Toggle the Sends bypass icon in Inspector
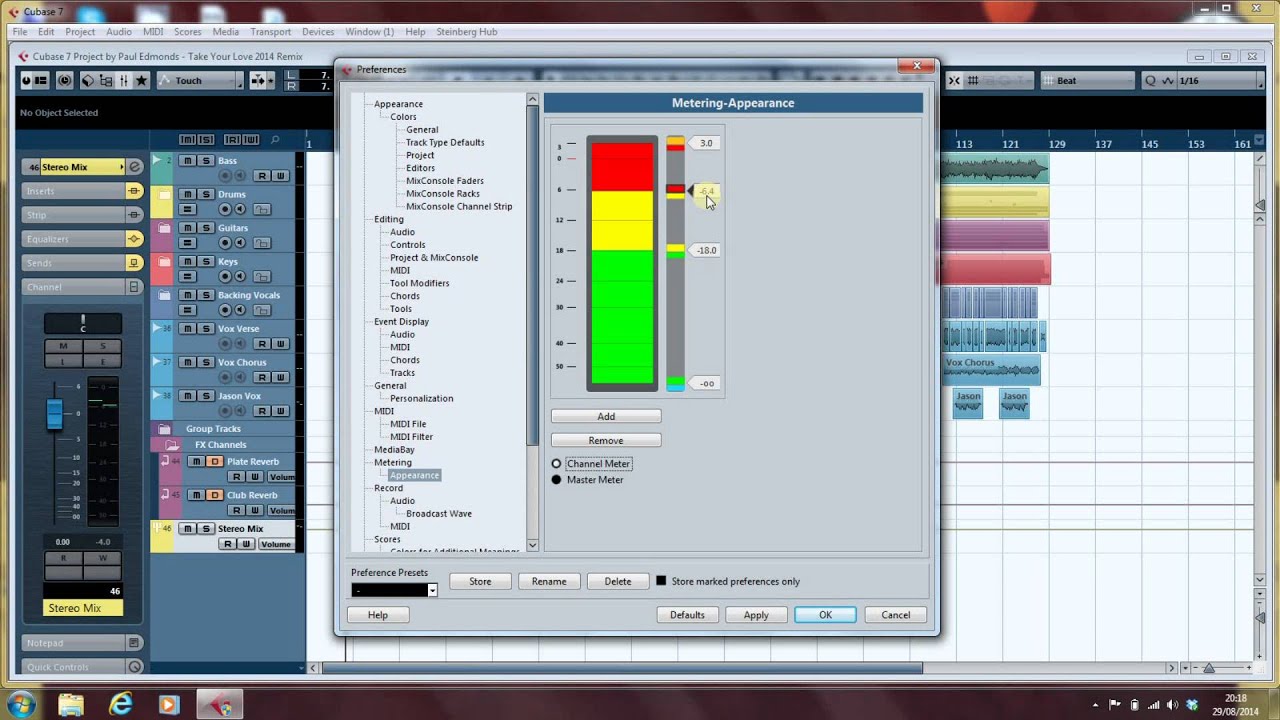The width and height of the screenshot is (1280, 720). (x=133, y=263)
